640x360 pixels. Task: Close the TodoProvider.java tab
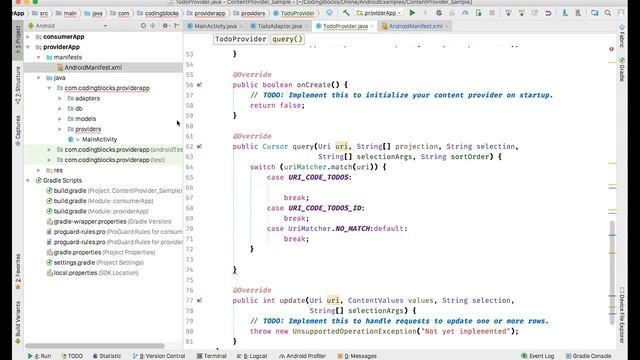click(372, 26)
